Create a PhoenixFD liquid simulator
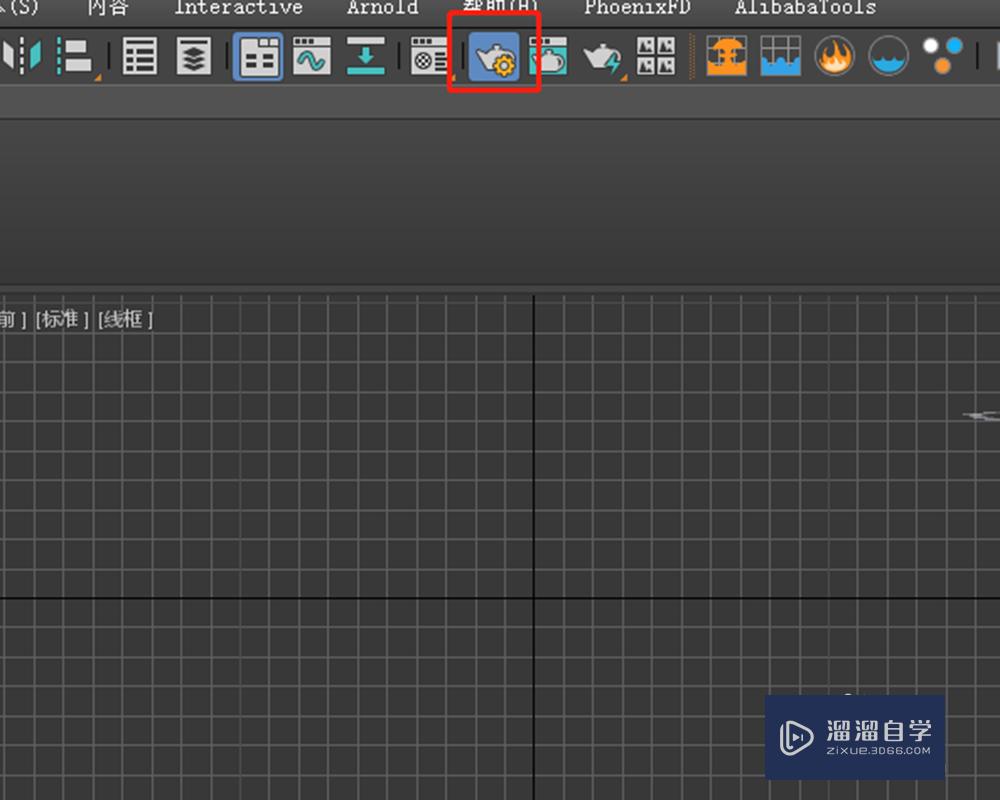Screen dimensions: 1000x800 (x=781, y=57)
